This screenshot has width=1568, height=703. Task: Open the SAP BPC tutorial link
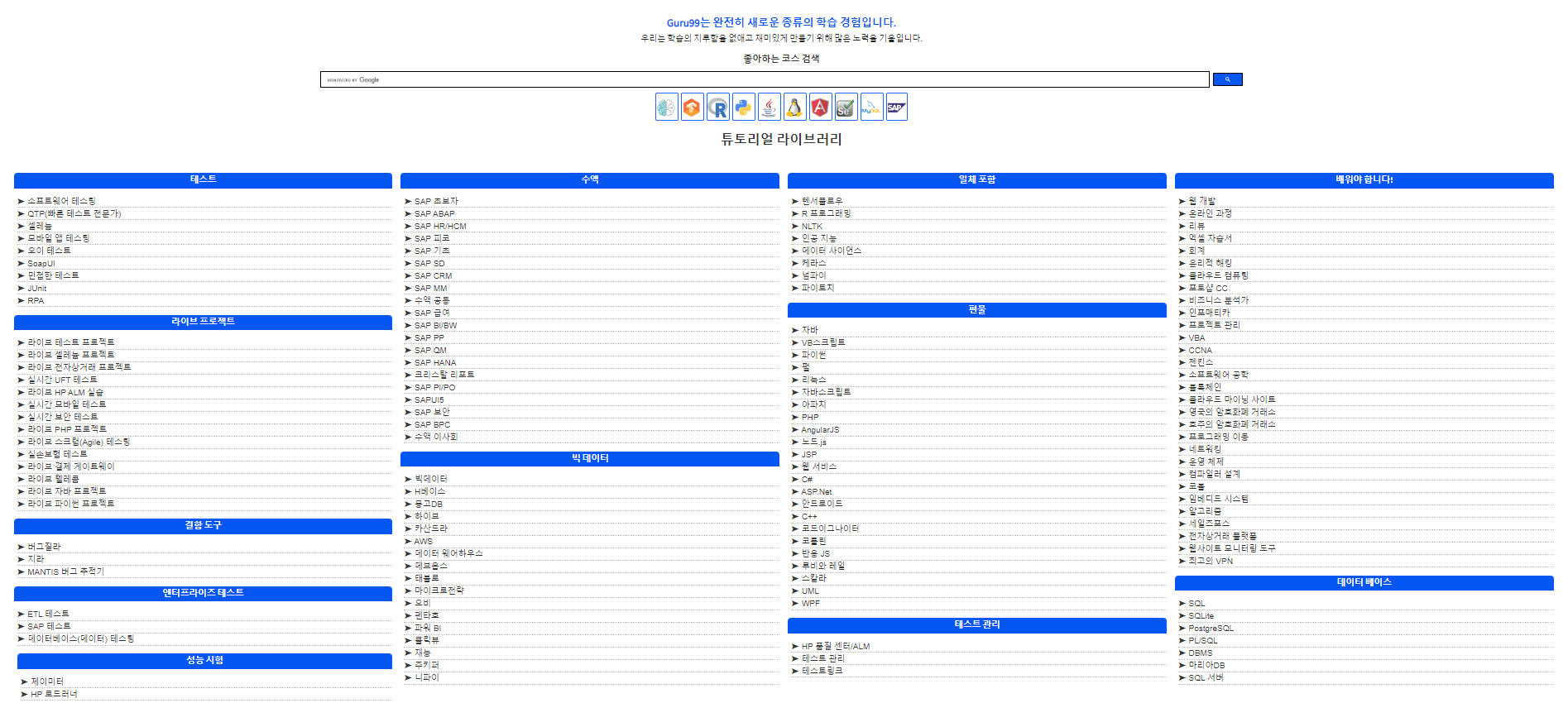(x=432, y=424)
